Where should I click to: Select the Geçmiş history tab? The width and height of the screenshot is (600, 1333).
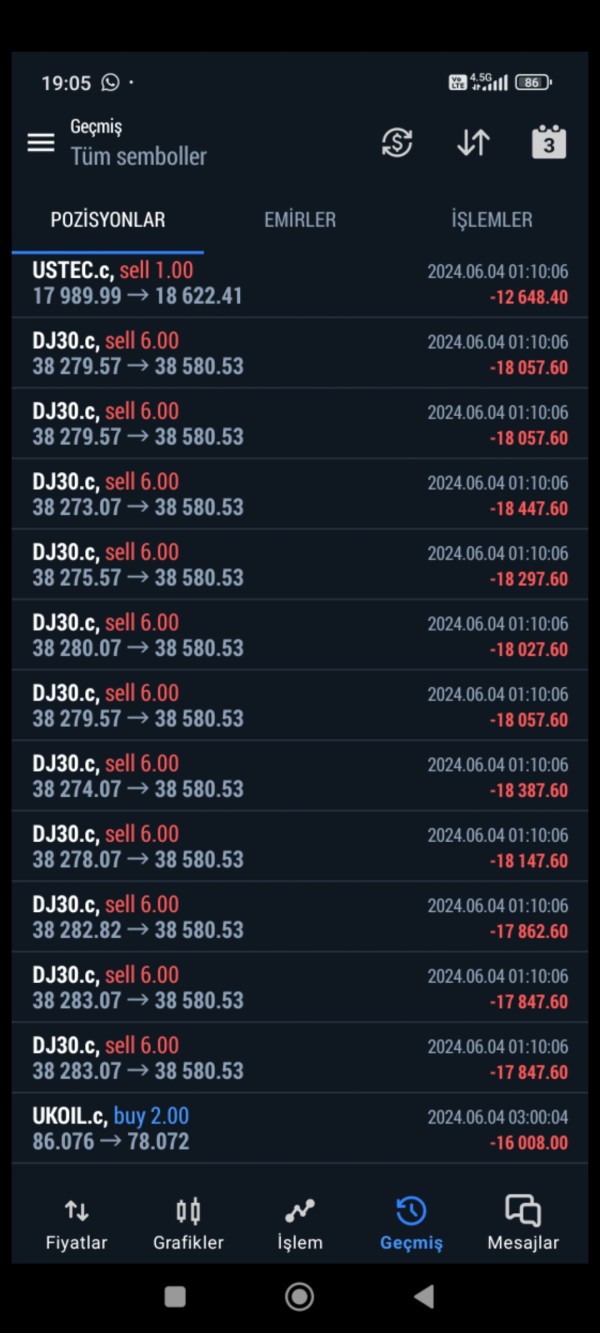coord(411,1224)
